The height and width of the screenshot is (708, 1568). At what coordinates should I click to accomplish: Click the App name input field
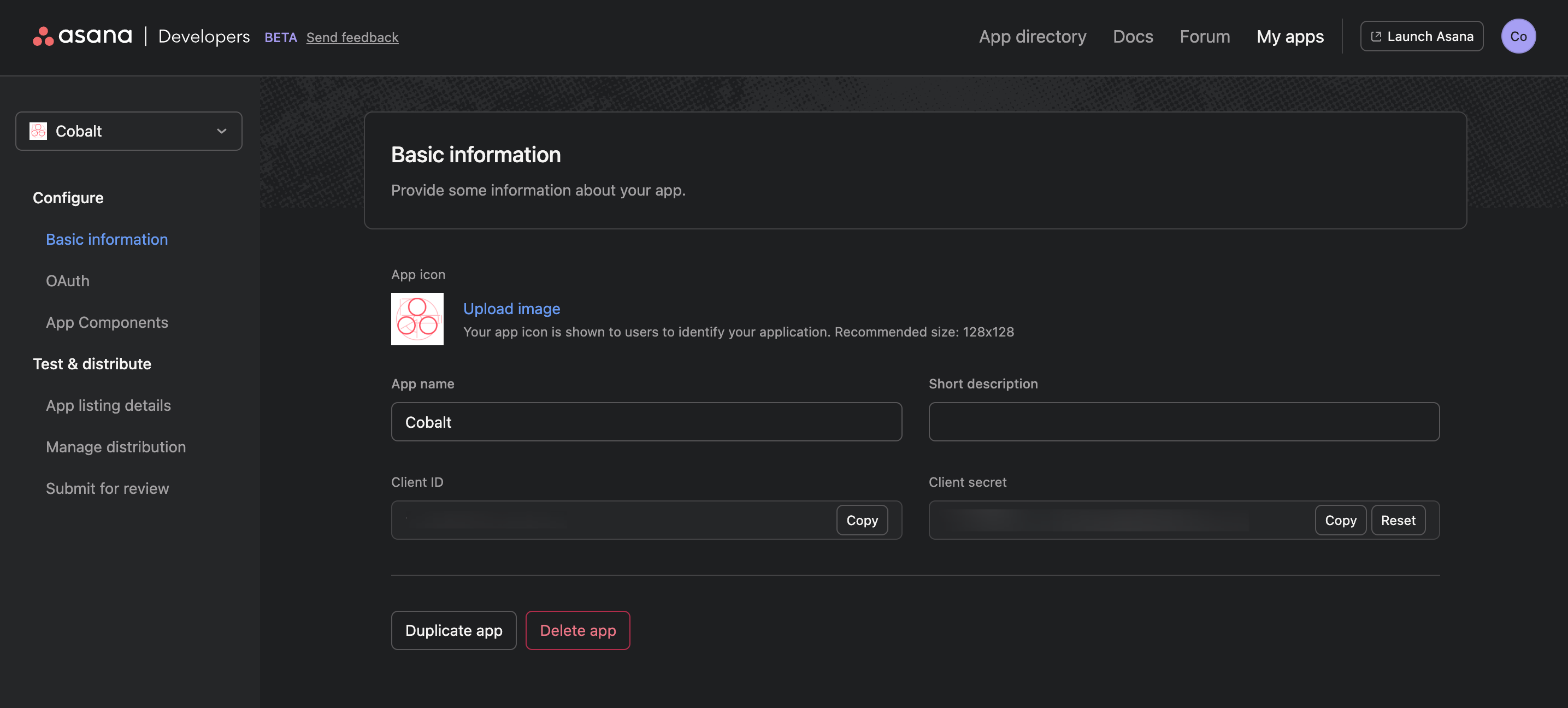(x=646, y=422)
